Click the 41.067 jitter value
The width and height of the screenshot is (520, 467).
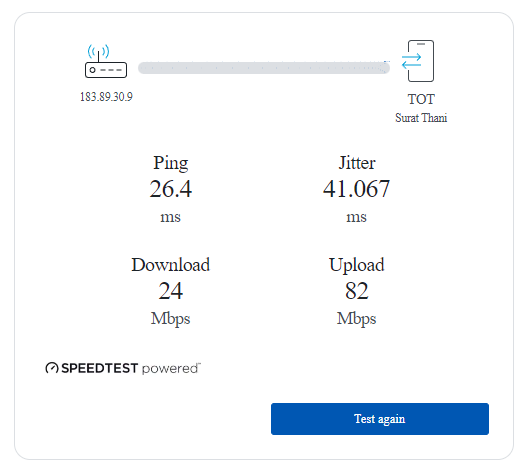pyautogui.click(x=356, y=189)
